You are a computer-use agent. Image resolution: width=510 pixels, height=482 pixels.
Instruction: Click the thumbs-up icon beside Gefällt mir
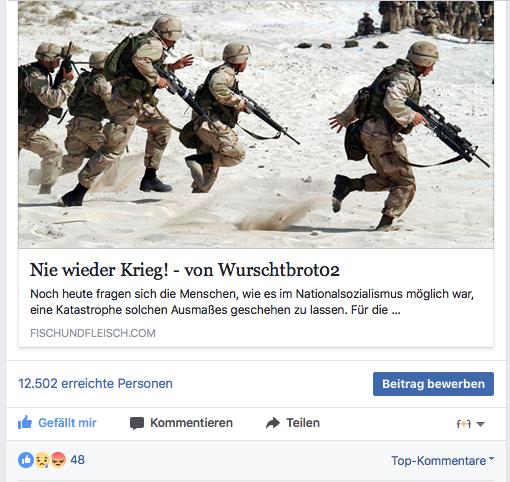(x=25, y=422)
